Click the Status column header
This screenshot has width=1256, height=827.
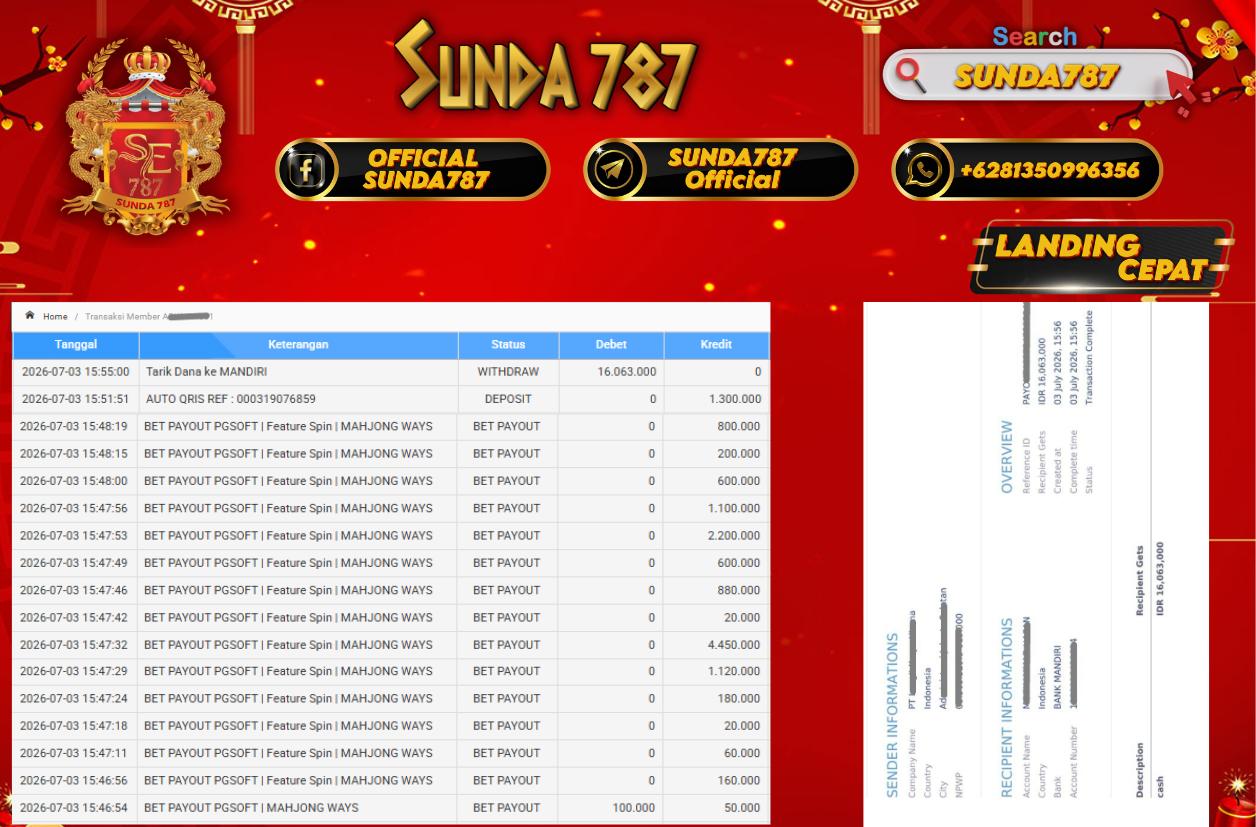coord(508,345)
